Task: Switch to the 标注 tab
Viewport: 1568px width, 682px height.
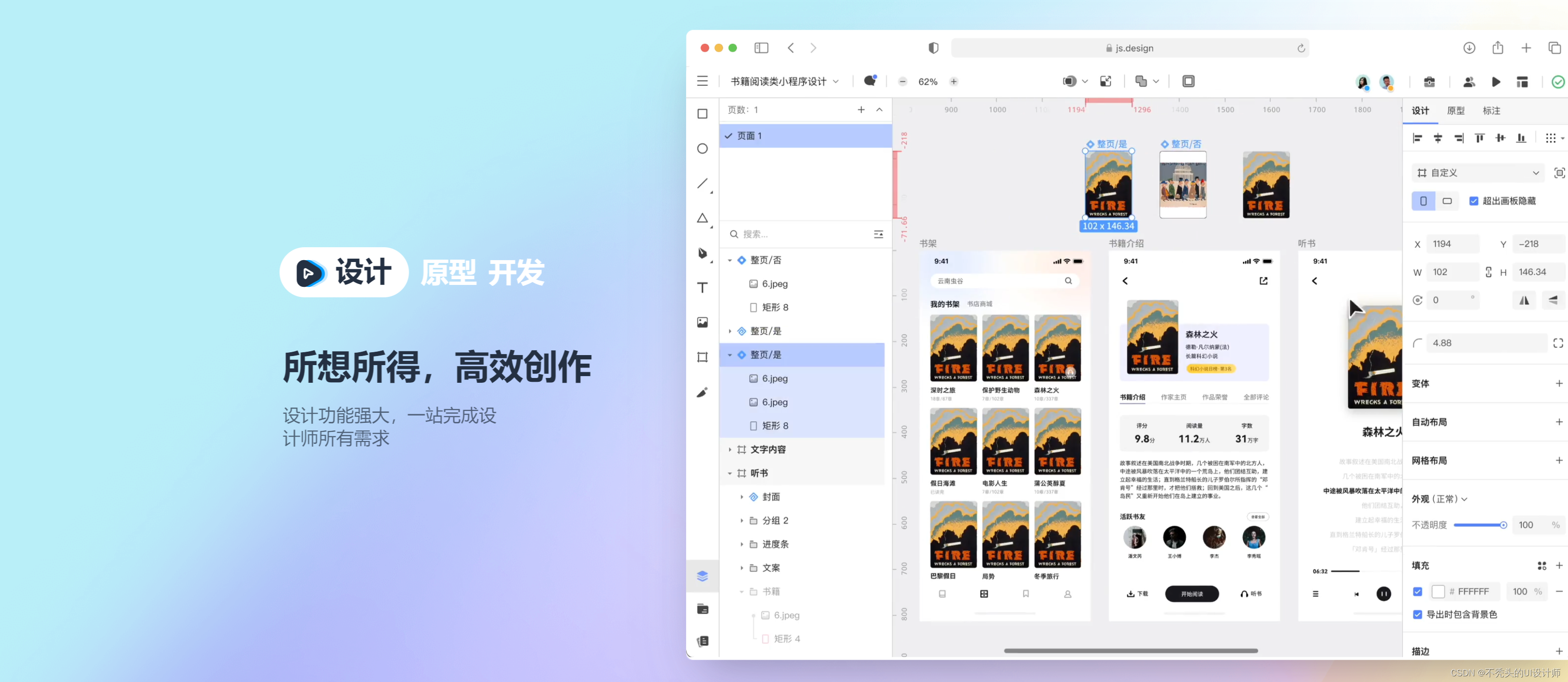Action: 1491,111
